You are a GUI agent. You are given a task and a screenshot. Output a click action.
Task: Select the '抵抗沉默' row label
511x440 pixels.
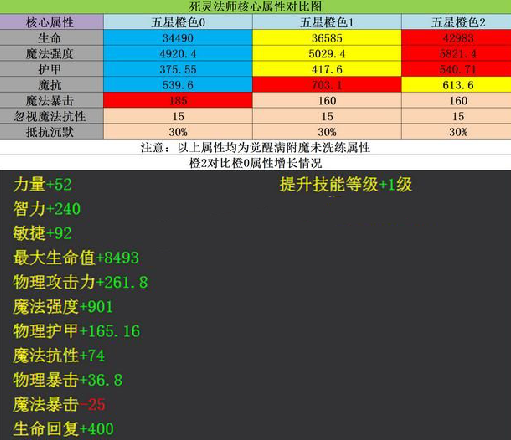51,132
